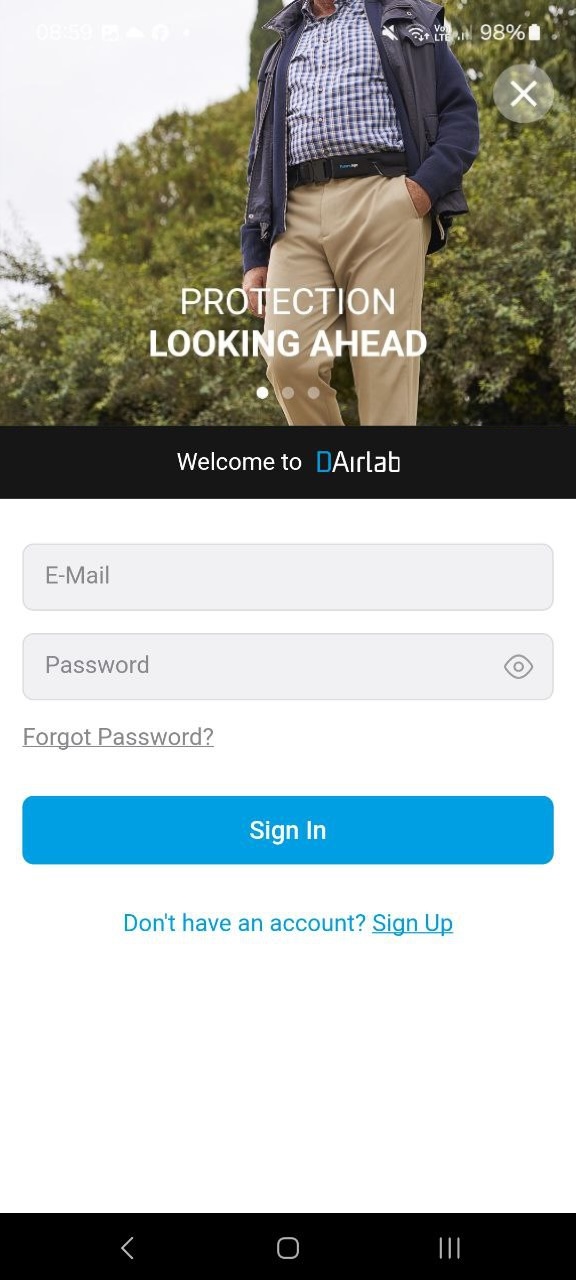
Task: Focus the E-Mail input field
Action: click(288, 577)
